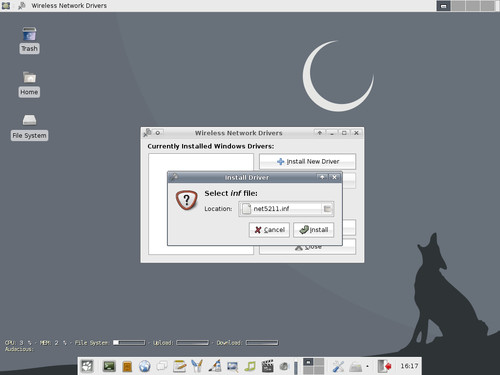Click the partially hidden Close button
Viewport: 500px width, 375px height.
[307, 247]
